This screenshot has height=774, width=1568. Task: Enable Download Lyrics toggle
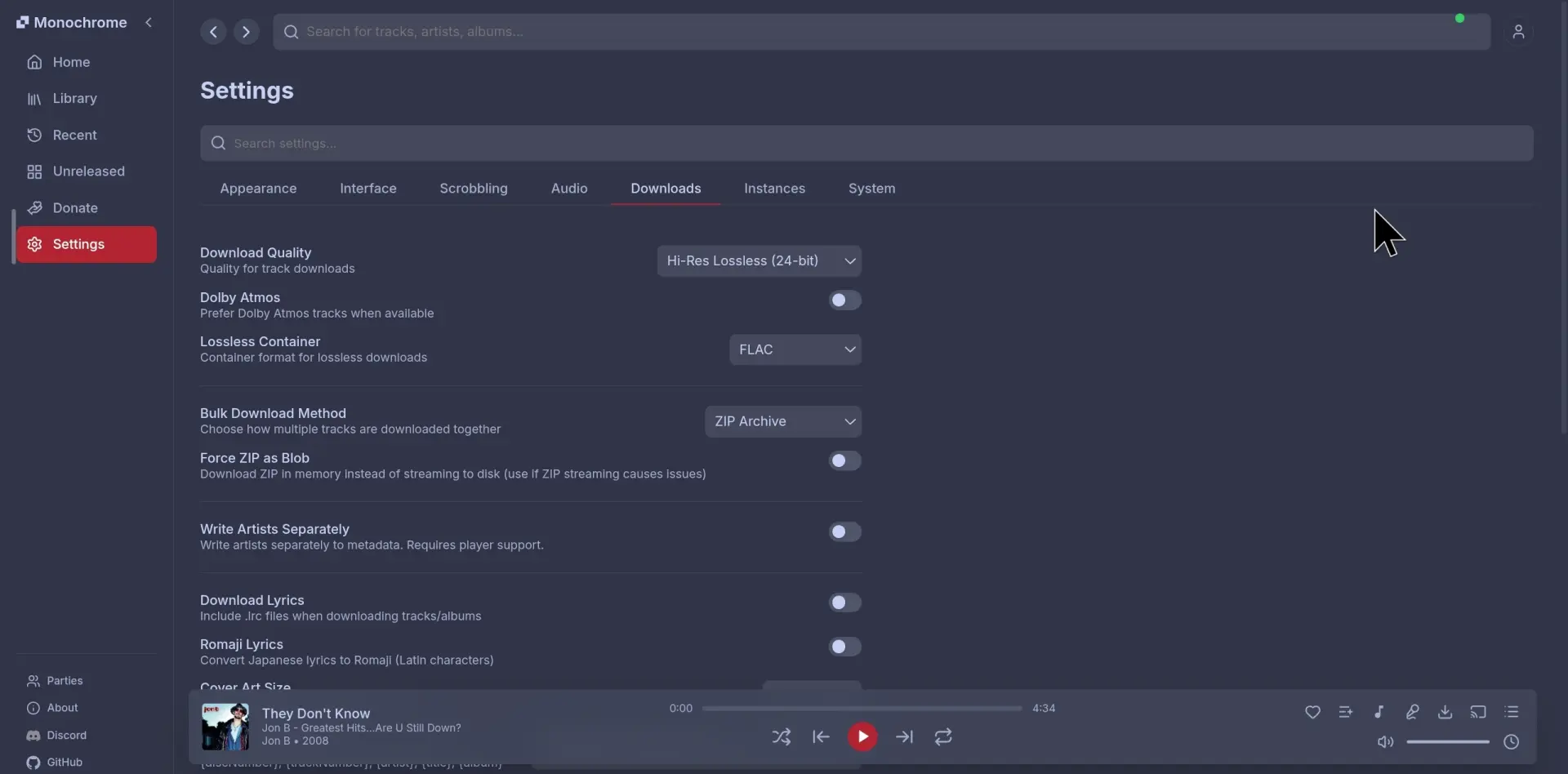(x=844, y=603)
